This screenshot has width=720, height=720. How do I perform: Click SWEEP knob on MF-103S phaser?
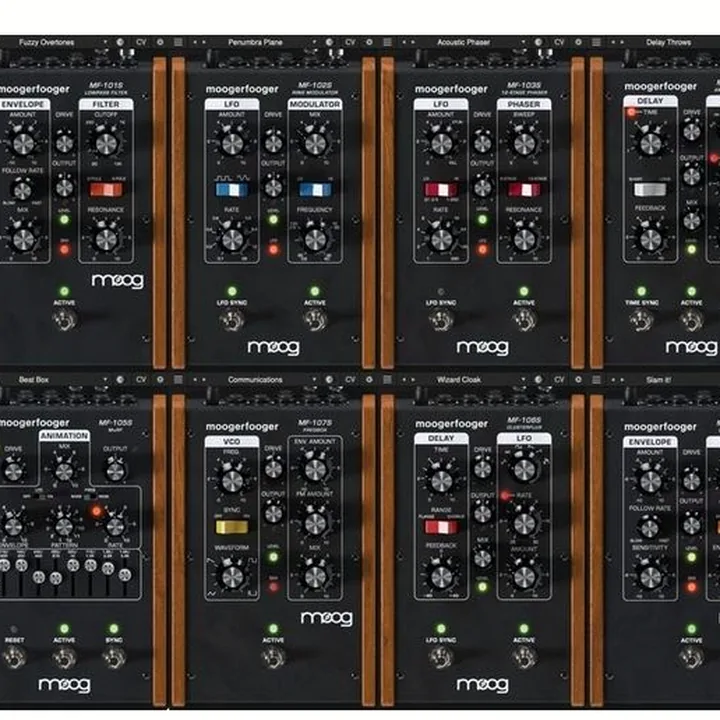click(524, 144)
